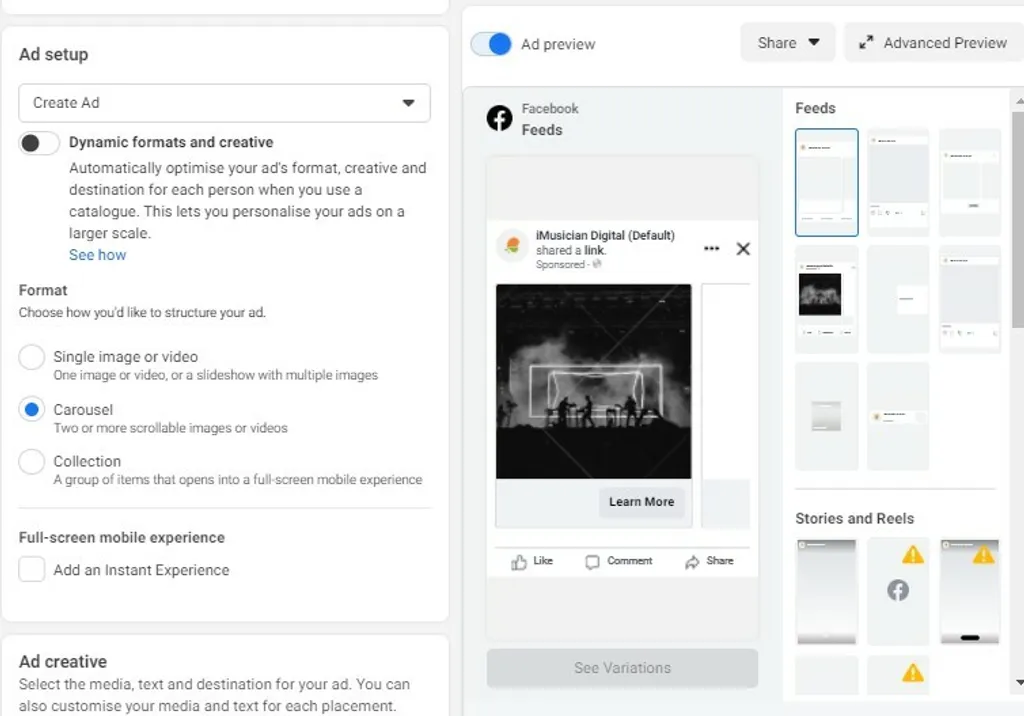Select the Single image or video format
The width and height of the screenshot is (1024, 716).
[x=31, y=357]
